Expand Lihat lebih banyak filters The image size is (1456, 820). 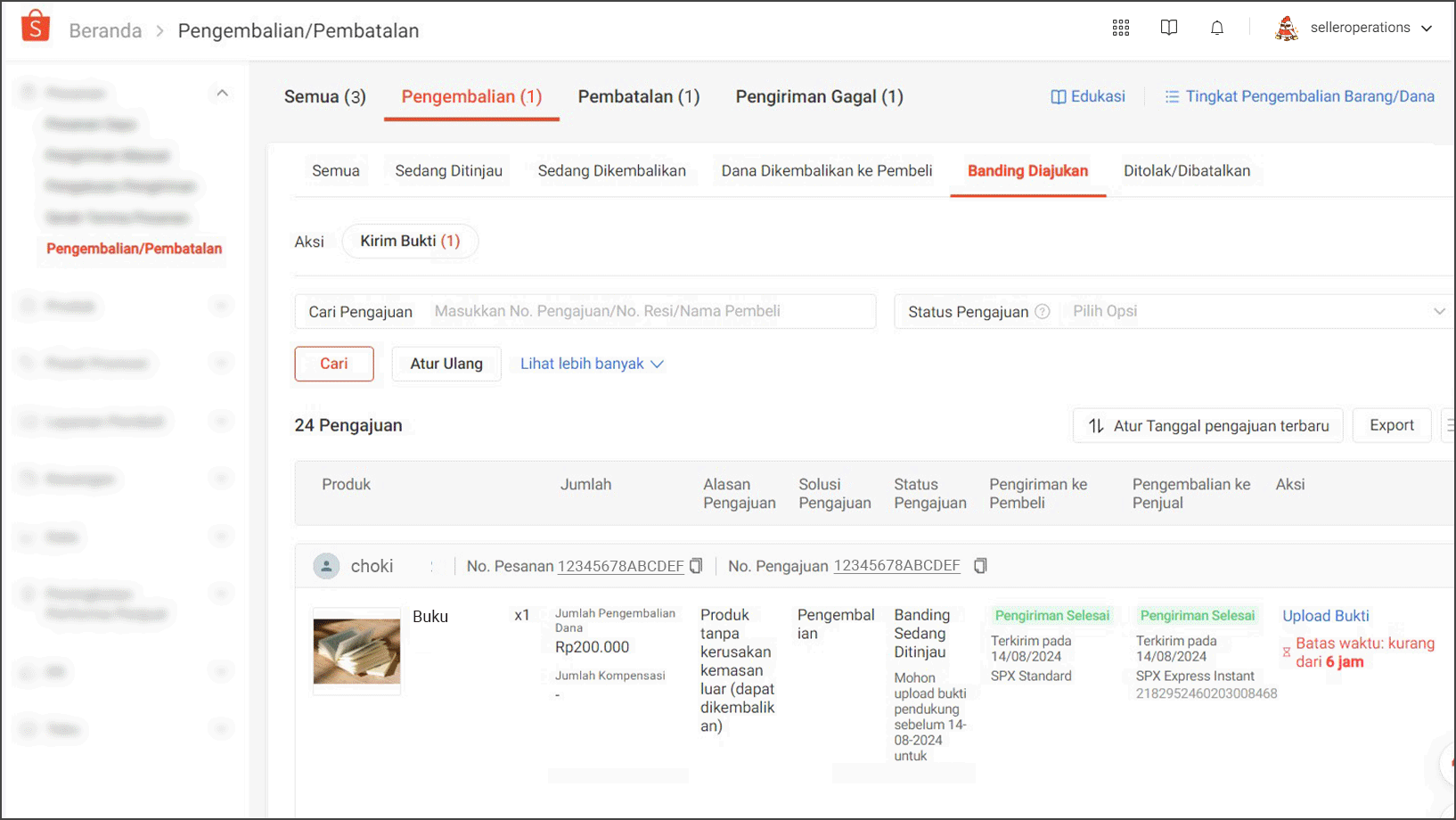tap(592, 364)
